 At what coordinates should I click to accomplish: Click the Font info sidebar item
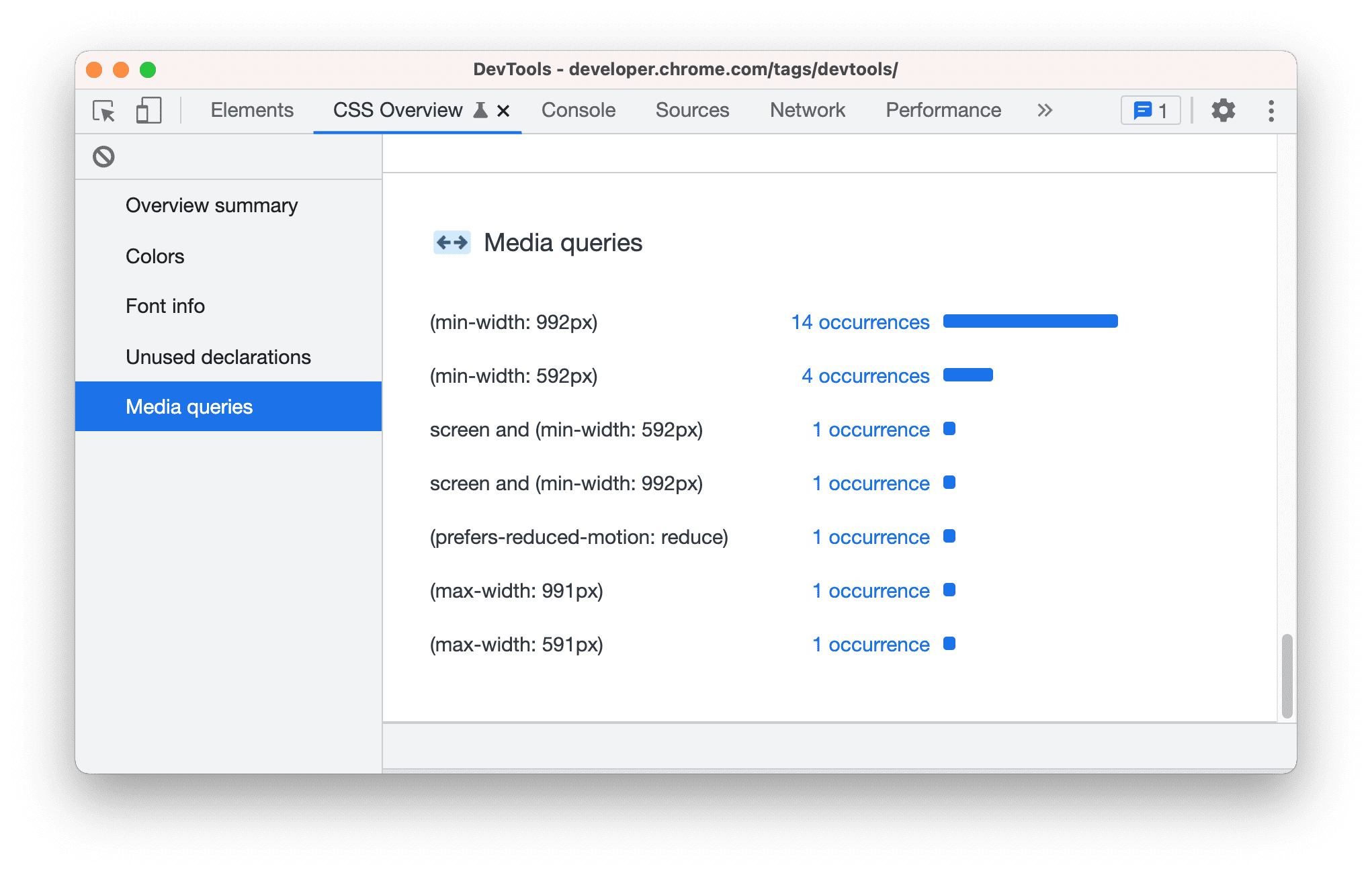tap(163, 305)
